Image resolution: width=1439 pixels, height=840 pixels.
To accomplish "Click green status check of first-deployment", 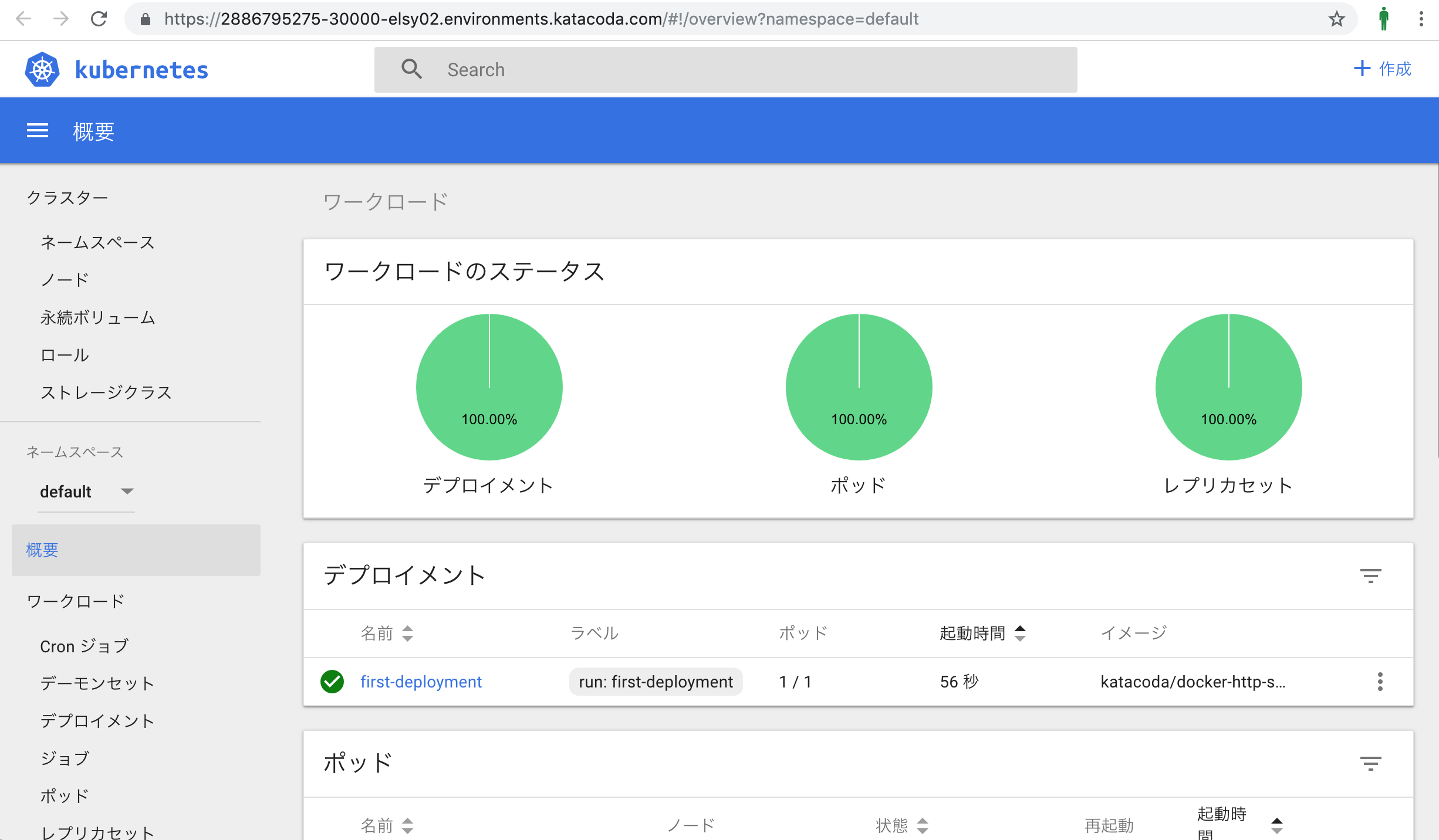I will point(332,682).
